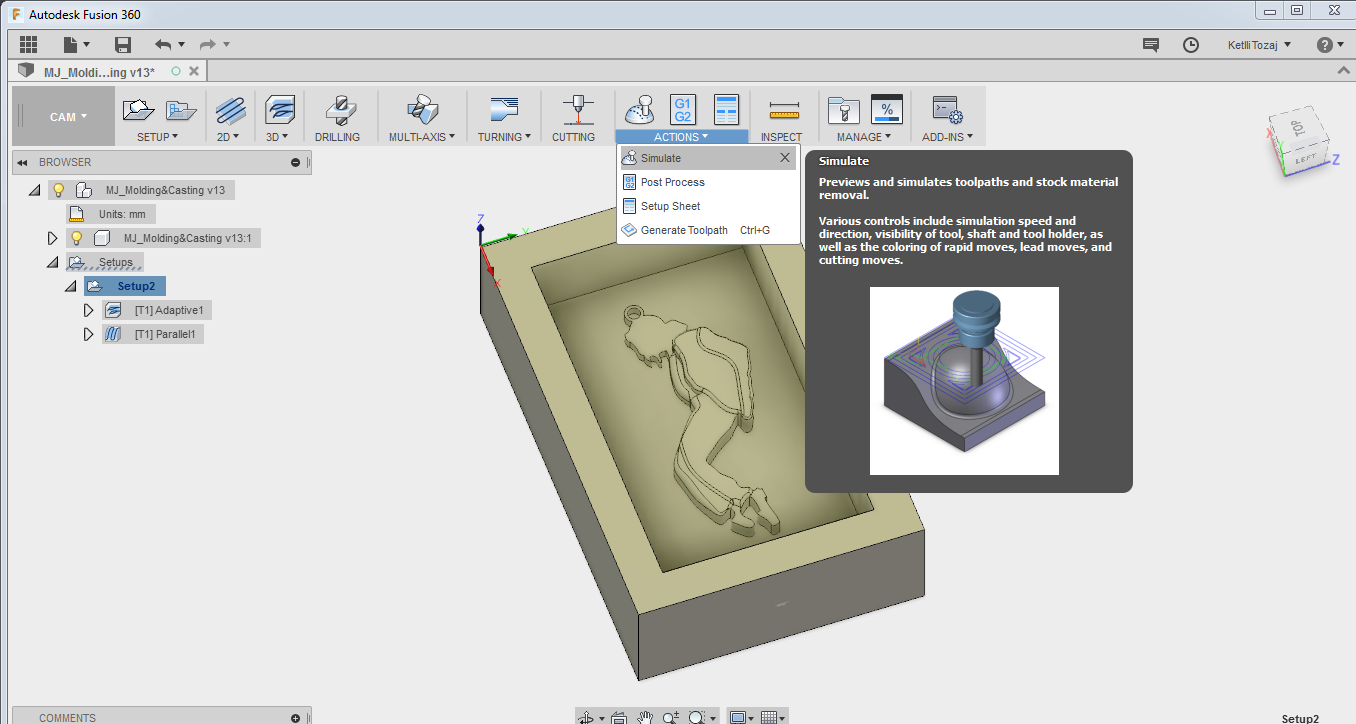The image size is (1356, 724).
Task: Click the Tool Library icon in Manage
Action: 843,110
